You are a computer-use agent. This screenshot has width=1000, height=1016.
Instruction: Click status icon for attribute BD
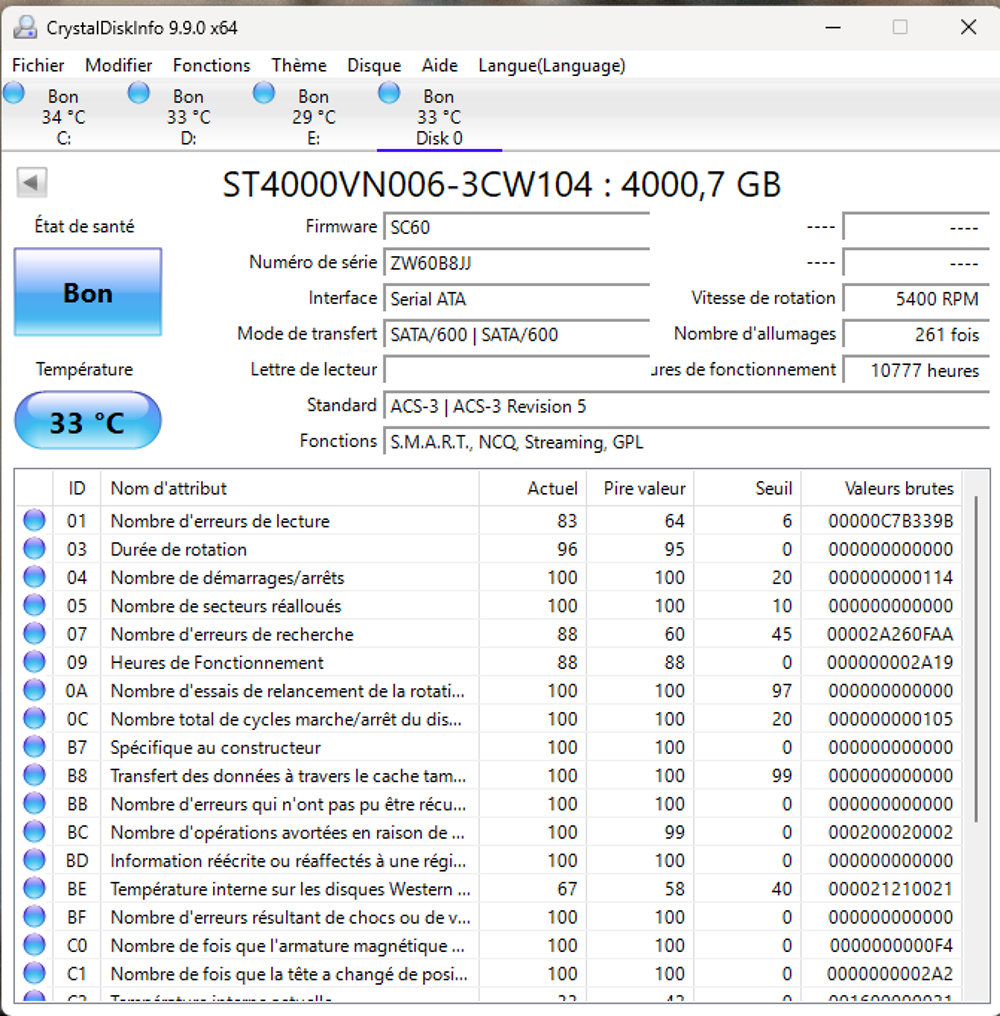[x=34, y=860]
